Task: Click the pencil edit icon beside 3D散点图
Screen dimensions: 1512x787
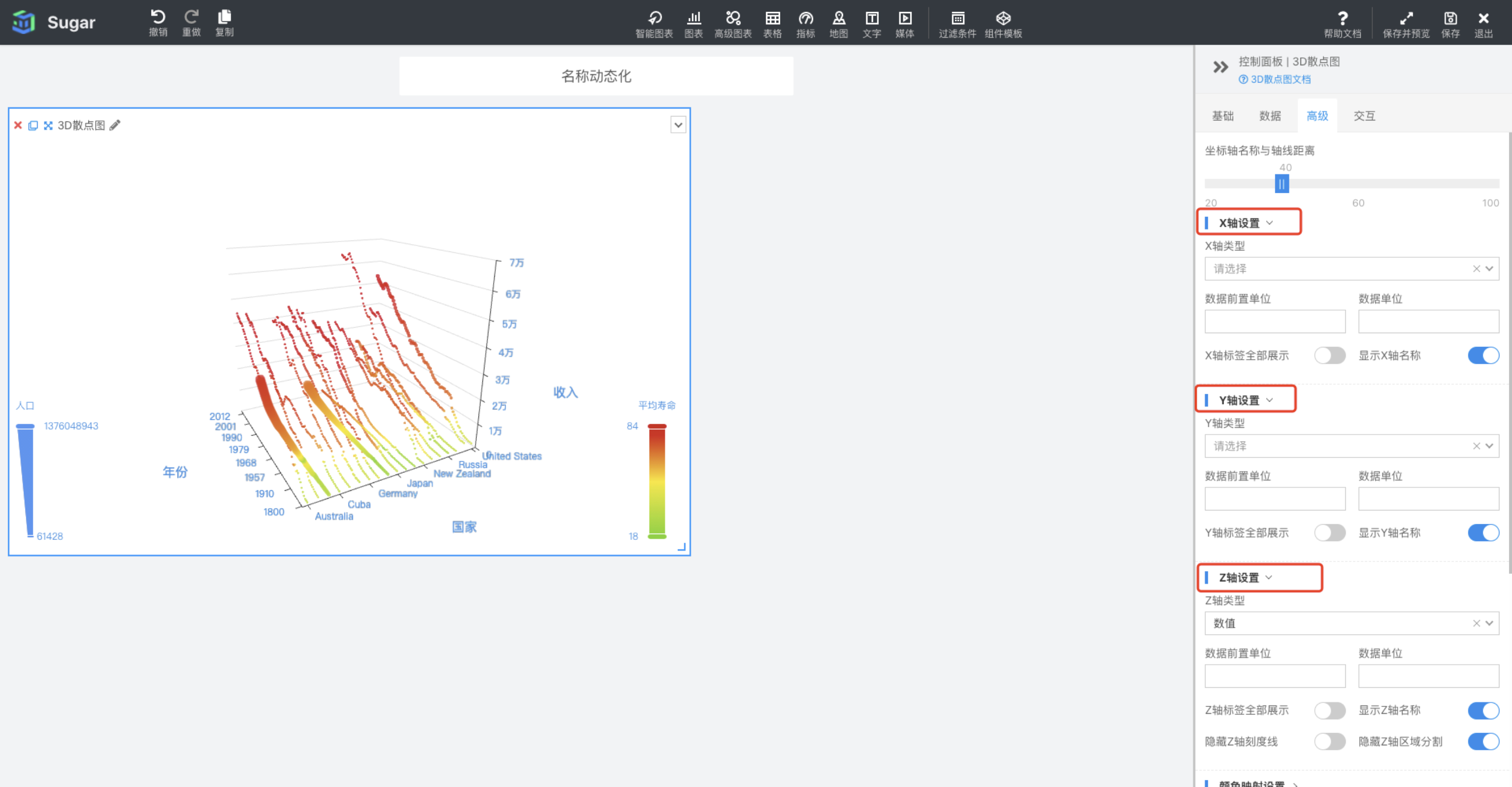Action: coord(115,125)
